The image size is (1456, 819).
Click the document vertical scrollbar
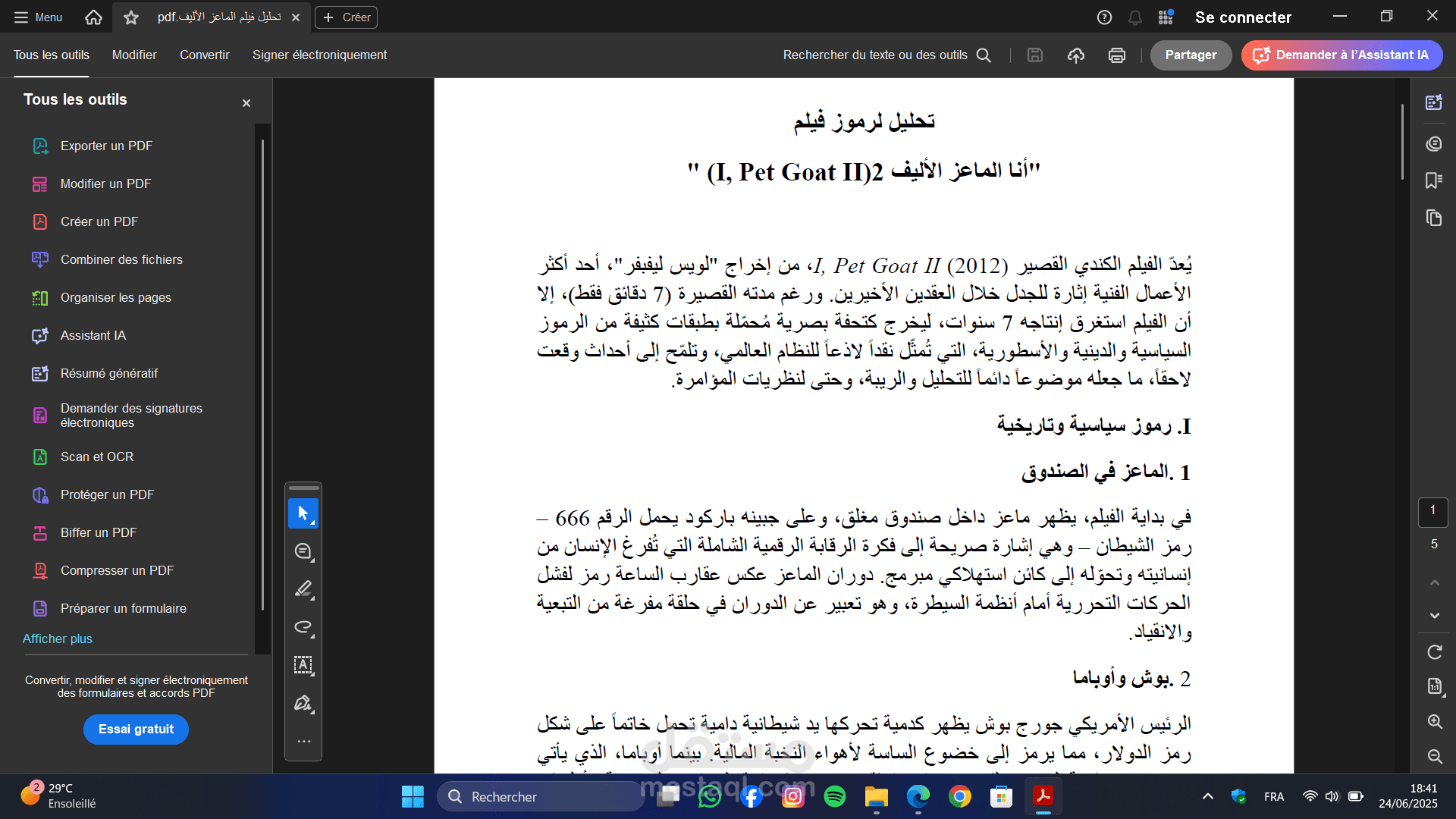[x=1402, y=141]
